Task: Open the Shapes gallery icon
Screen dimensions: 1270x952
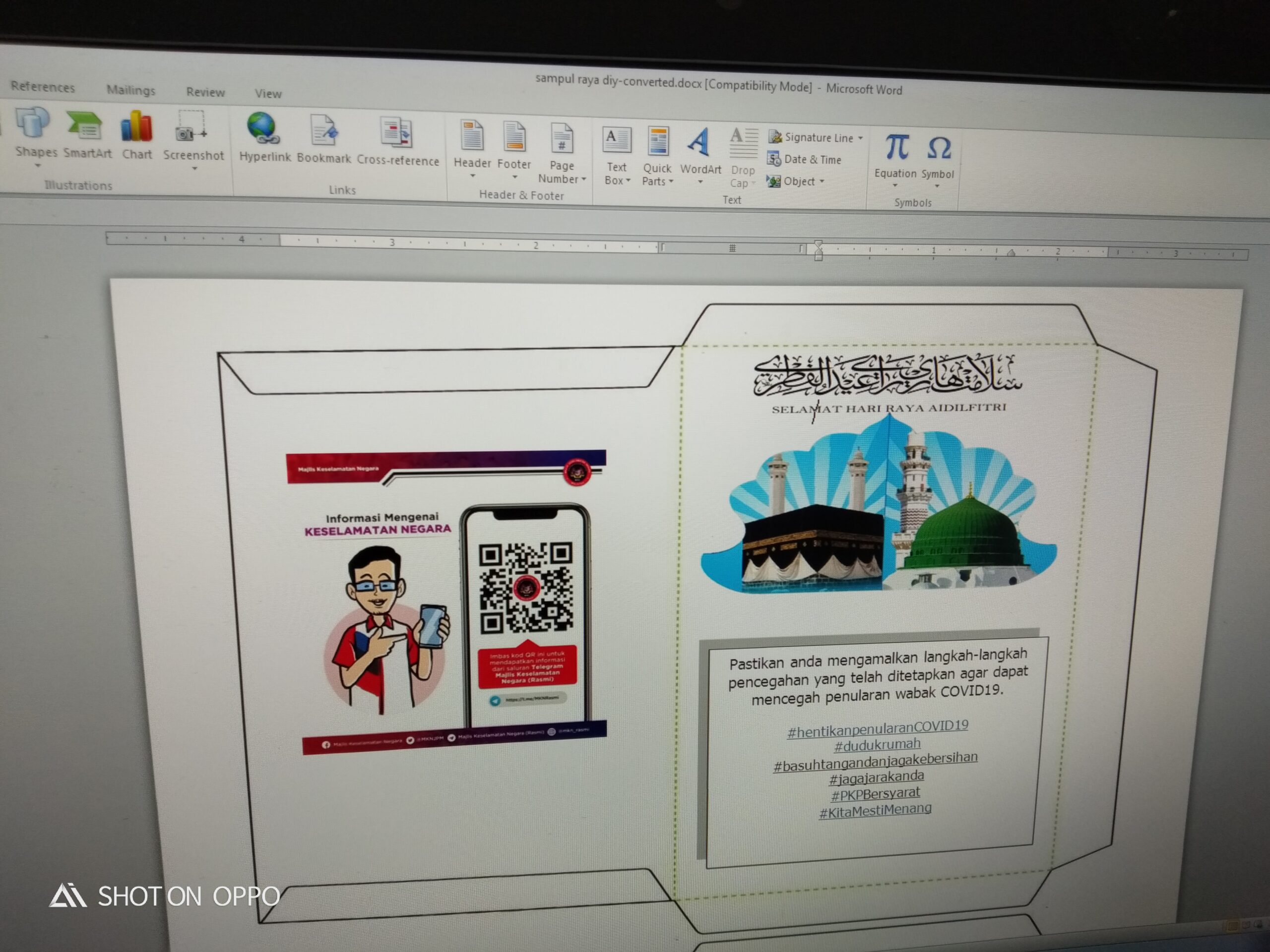Action: 33,123
